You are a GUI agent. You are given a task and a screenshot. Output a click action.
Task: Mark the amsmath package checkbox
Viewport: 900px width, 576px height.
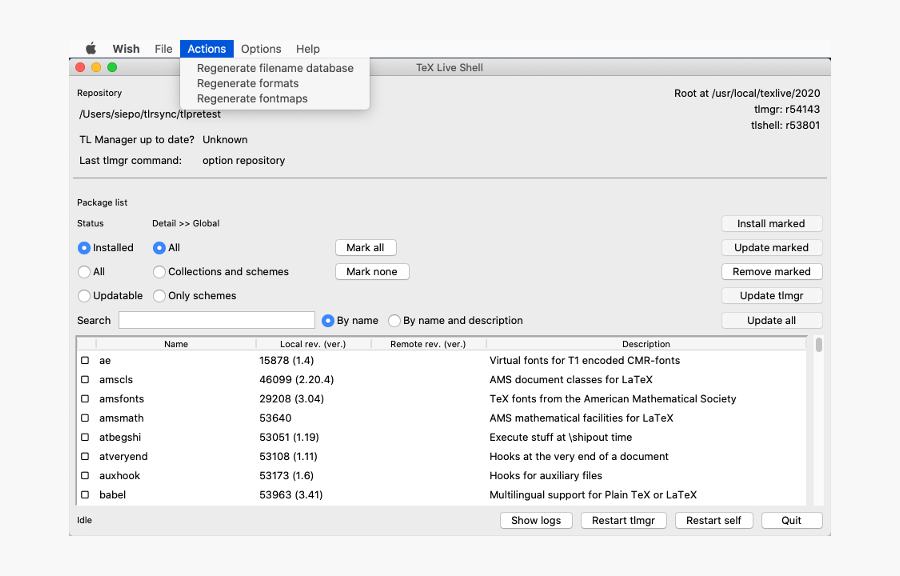(x=85, y=418)
